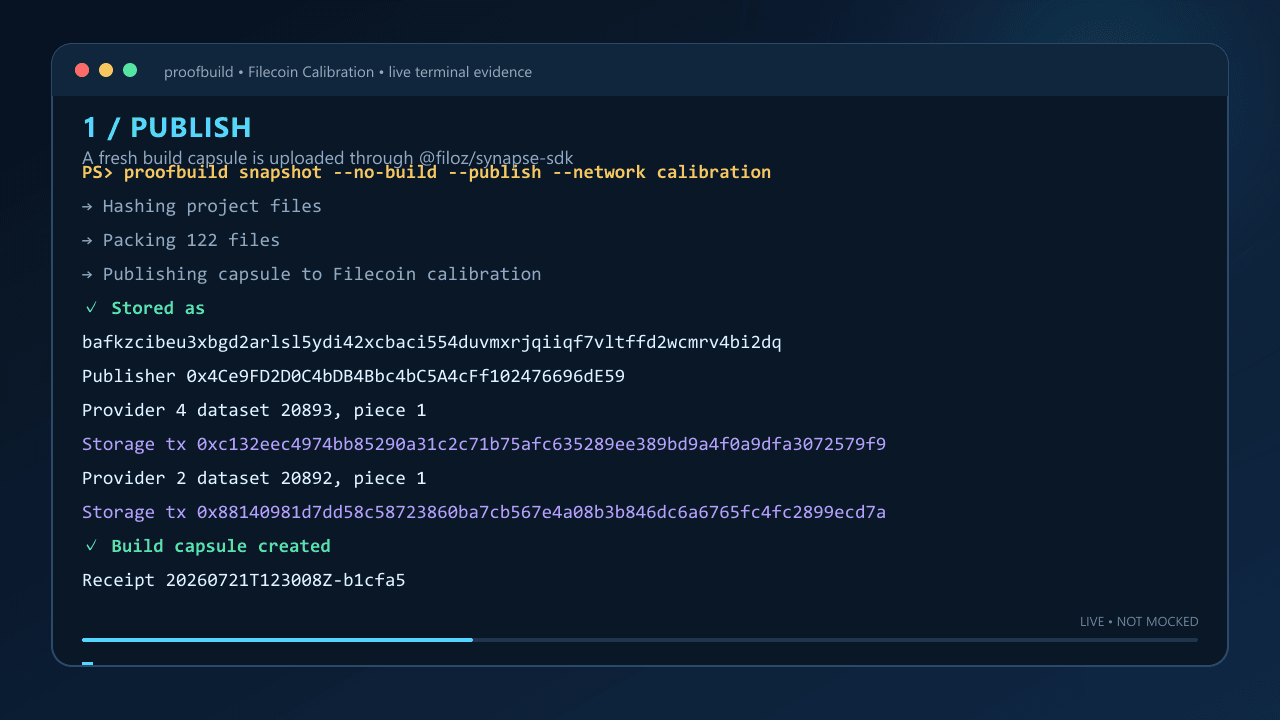
Task: Click the 'proofbuild snapshot --no-build' command line
Action: [426, 172]
